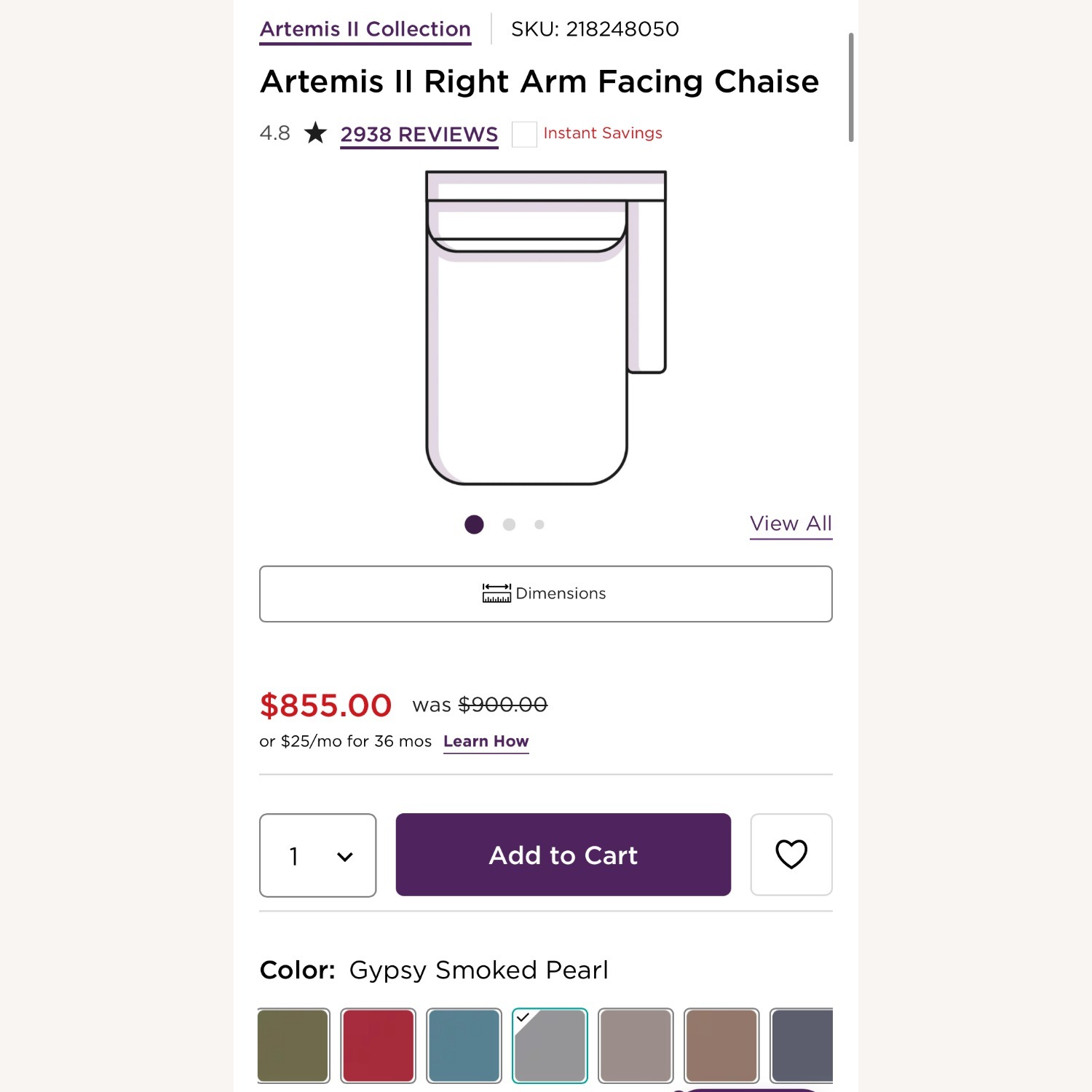The height and width of the screenshot is (1092, 1092).
Task: Click the heart wishlist icon
Action: (791, 854)
